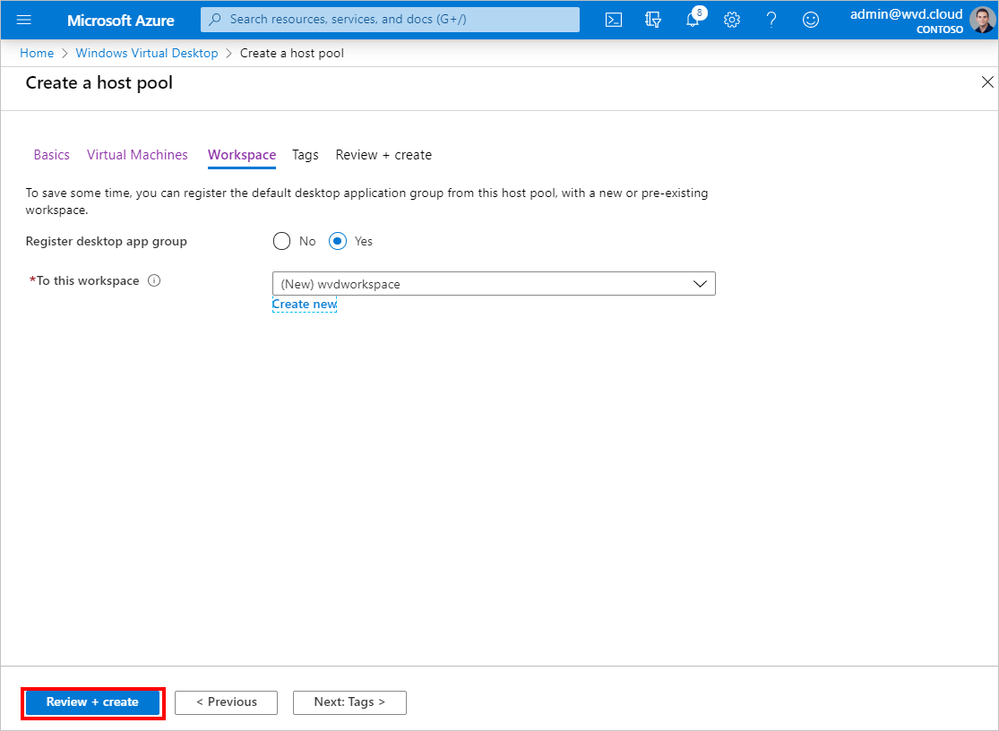The height and width of the screenshot is (731, 999).
Task: Proceed with the Next: Tags button
Action: coord(350,702)
